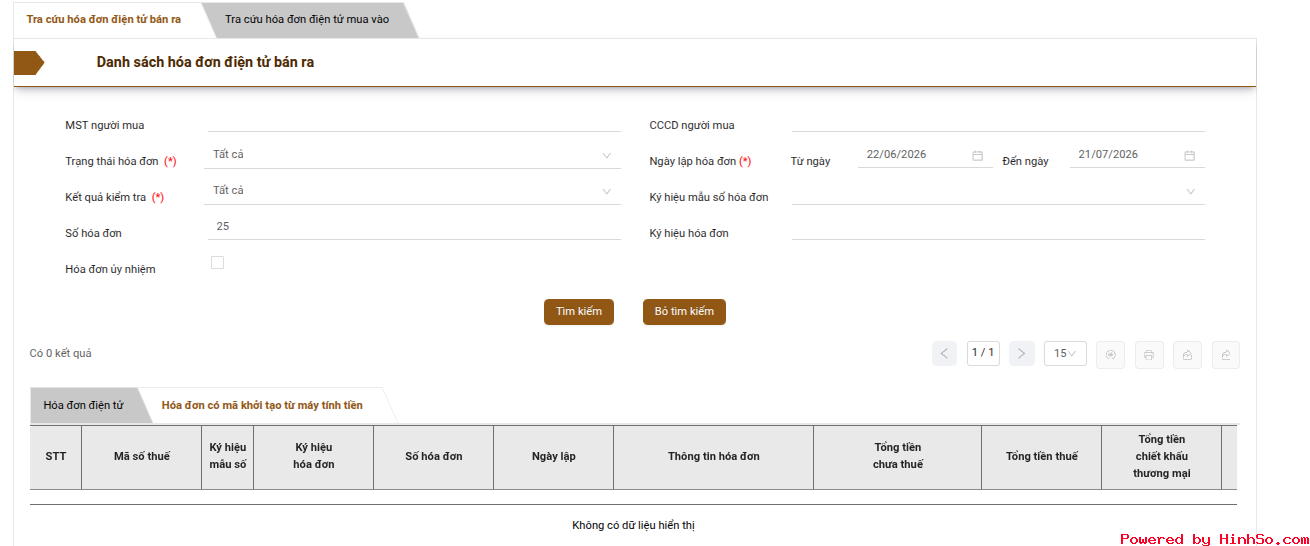Click the export icon right of the printer
Viewport: 1310px width, 546px height.
click(1187, 354)
